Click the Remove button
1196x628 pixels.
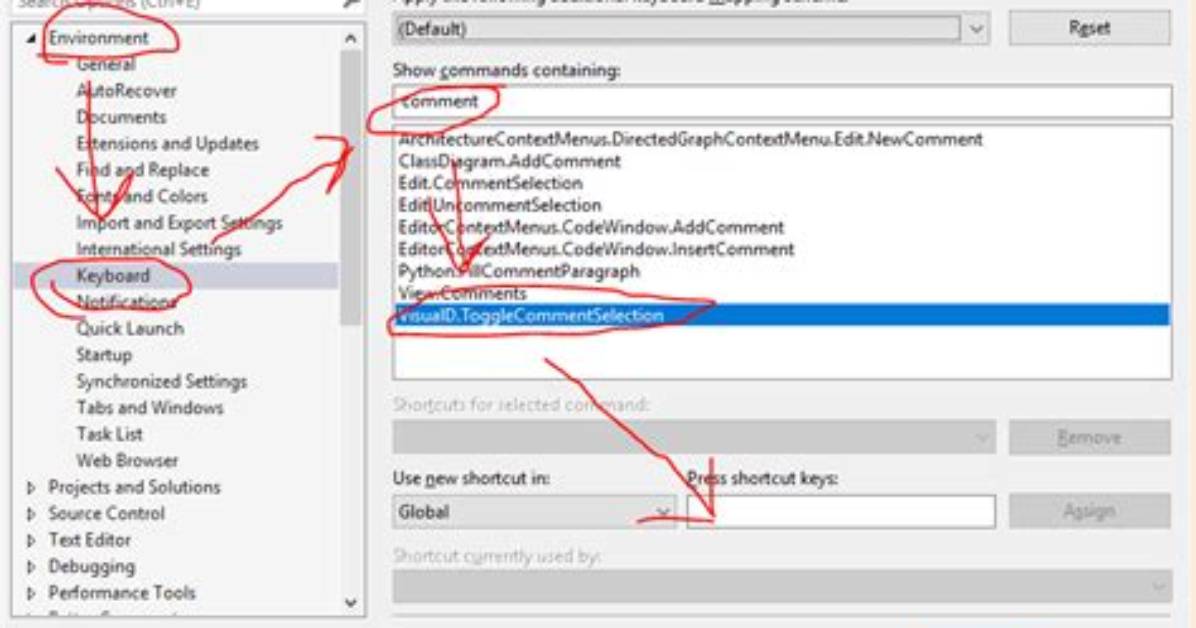(x=1089, y=438)
